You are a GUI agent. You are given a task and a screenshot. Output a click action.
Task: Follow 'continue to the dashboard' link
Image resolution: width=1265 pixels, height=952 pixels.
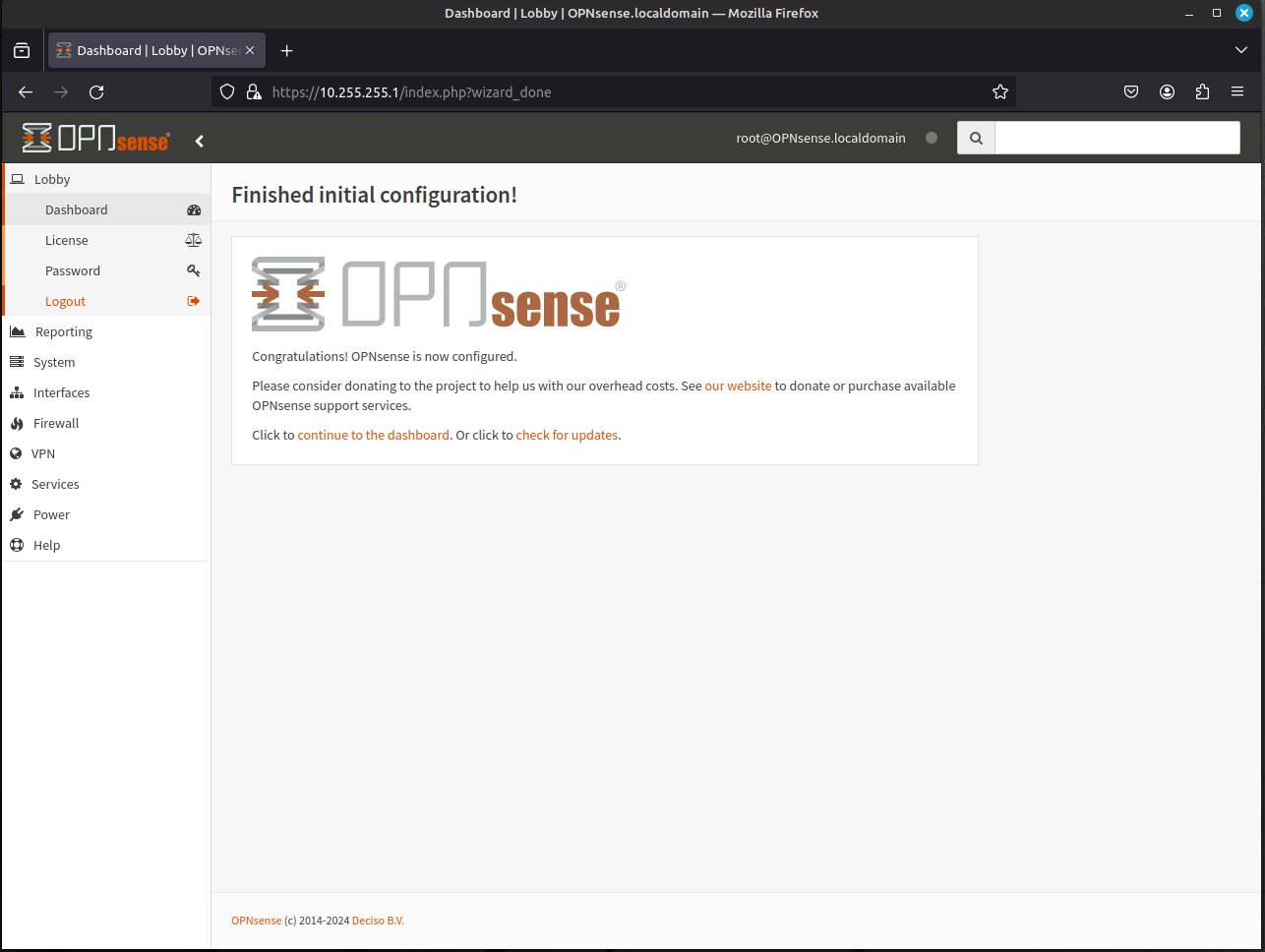373,435
